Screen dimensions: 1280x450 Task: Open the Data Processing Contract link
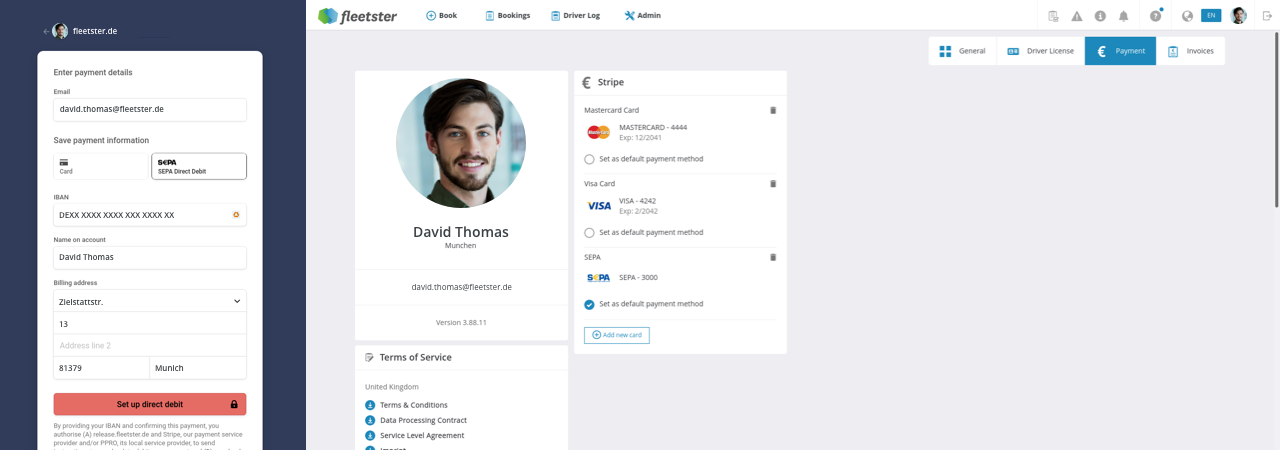423,420
